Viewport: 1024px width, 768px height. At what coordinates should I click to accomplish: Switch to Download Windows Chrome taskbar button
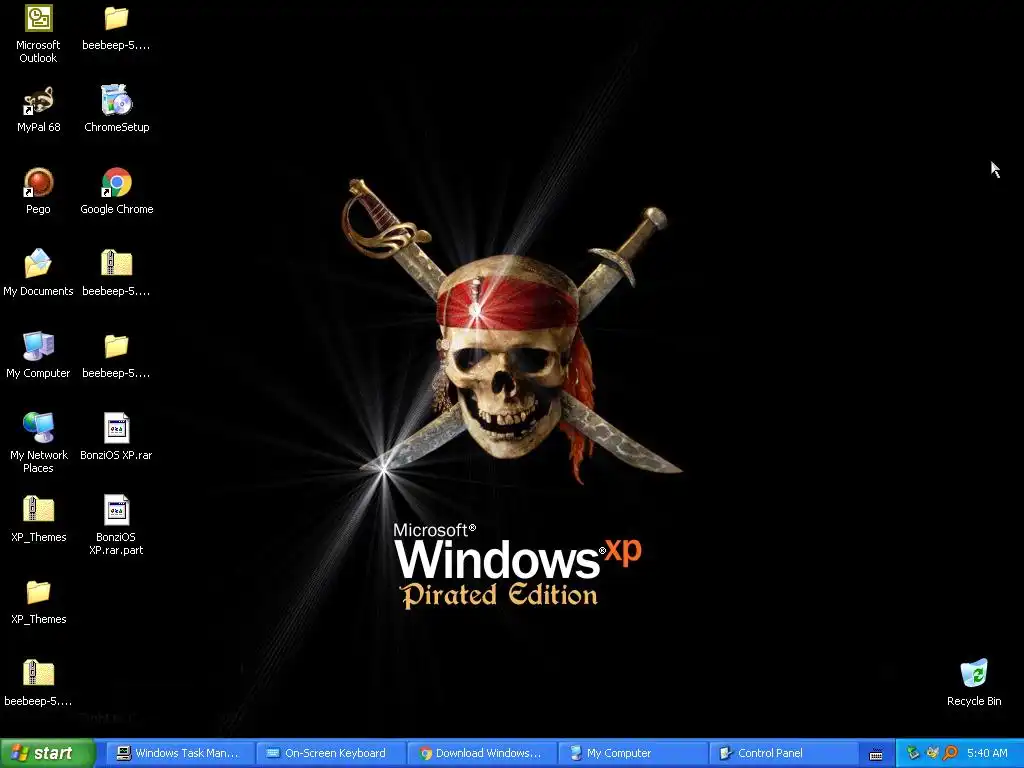[482, 753]
